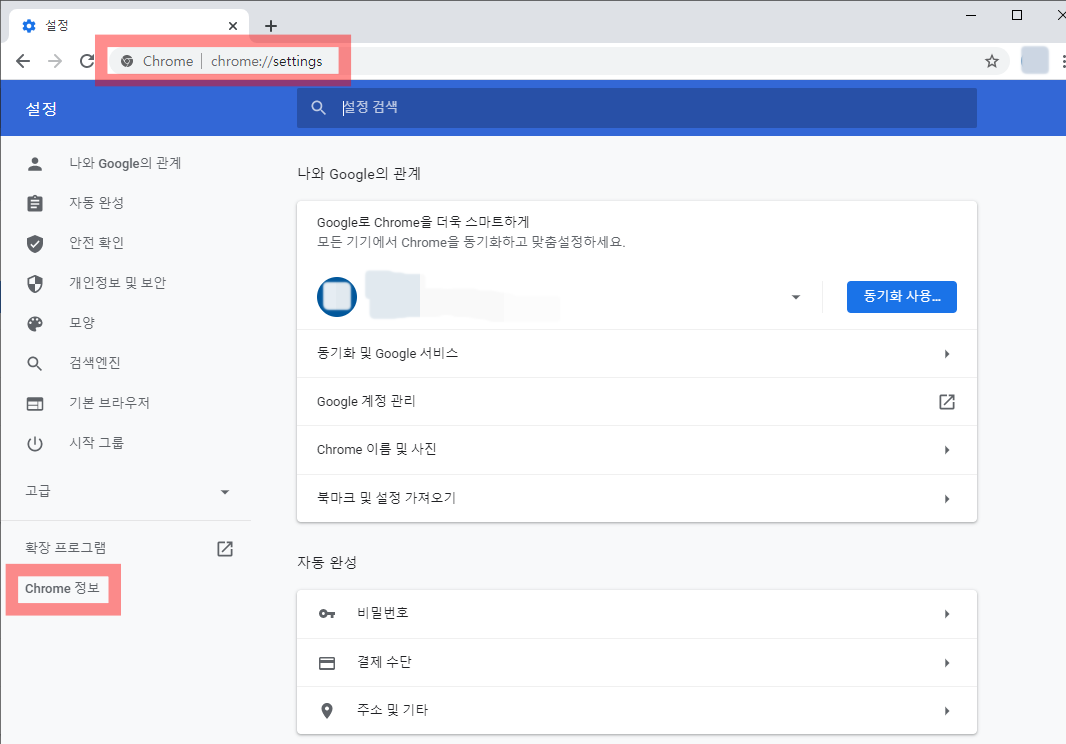Click the palette icon beside 모양
1066x744 pixels.
pyautogui.click(x=35, y=324)
